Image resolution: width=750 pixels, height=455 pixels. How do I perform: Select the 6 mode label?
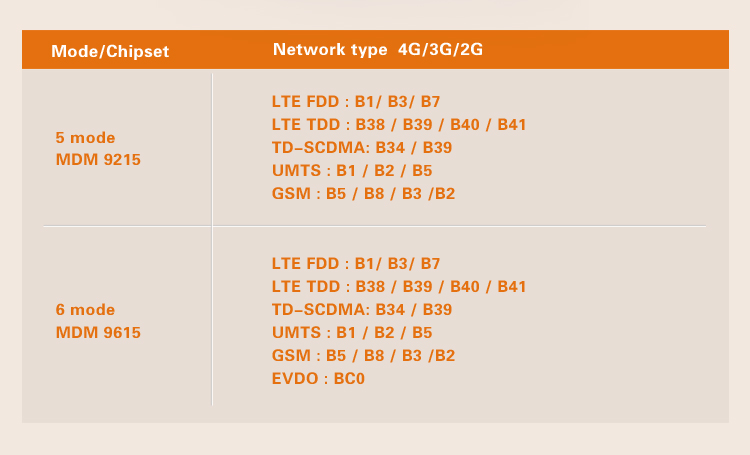point(85,310)
